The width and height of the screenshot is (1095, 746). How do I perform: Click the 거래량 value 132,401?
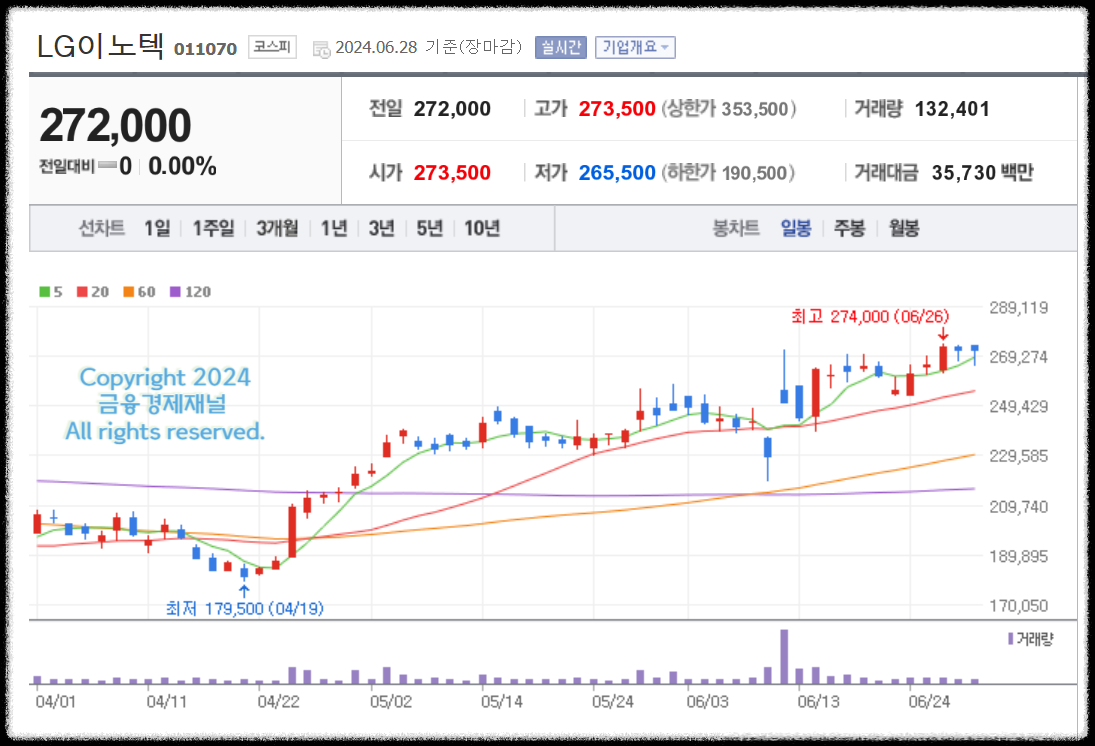click(952, 109)
